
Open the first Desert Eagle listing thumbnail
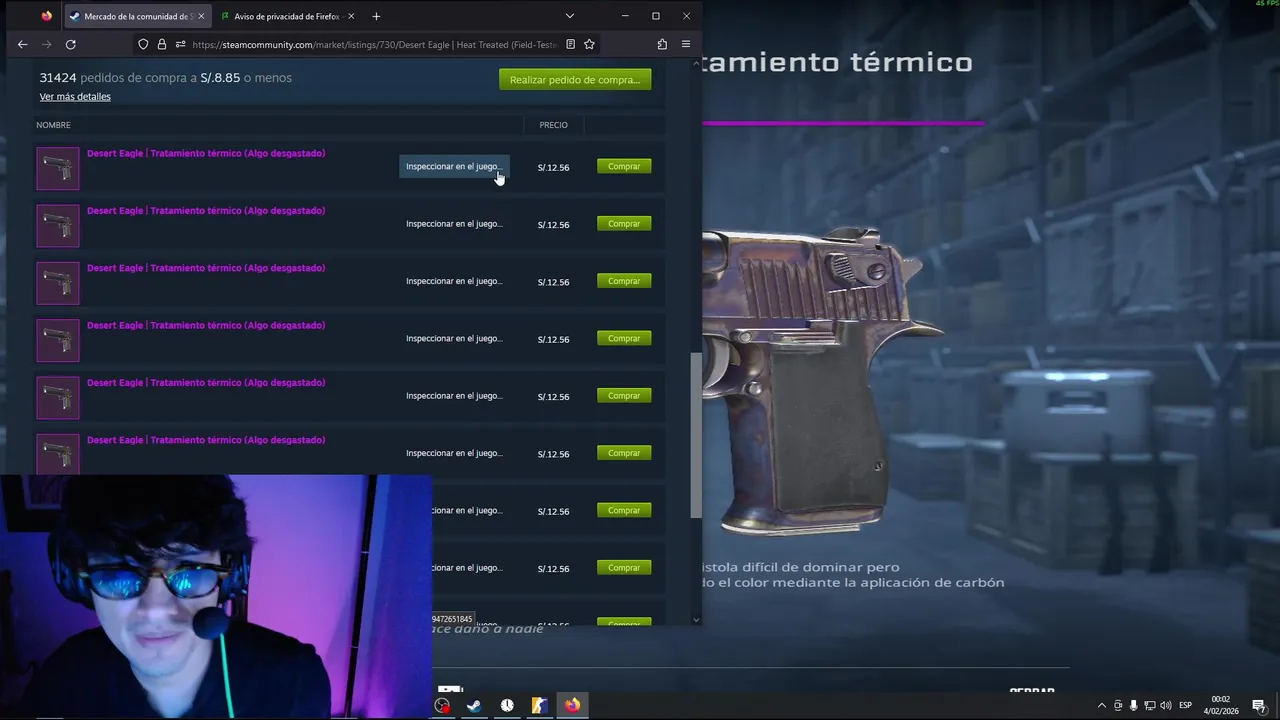[58, 168]
